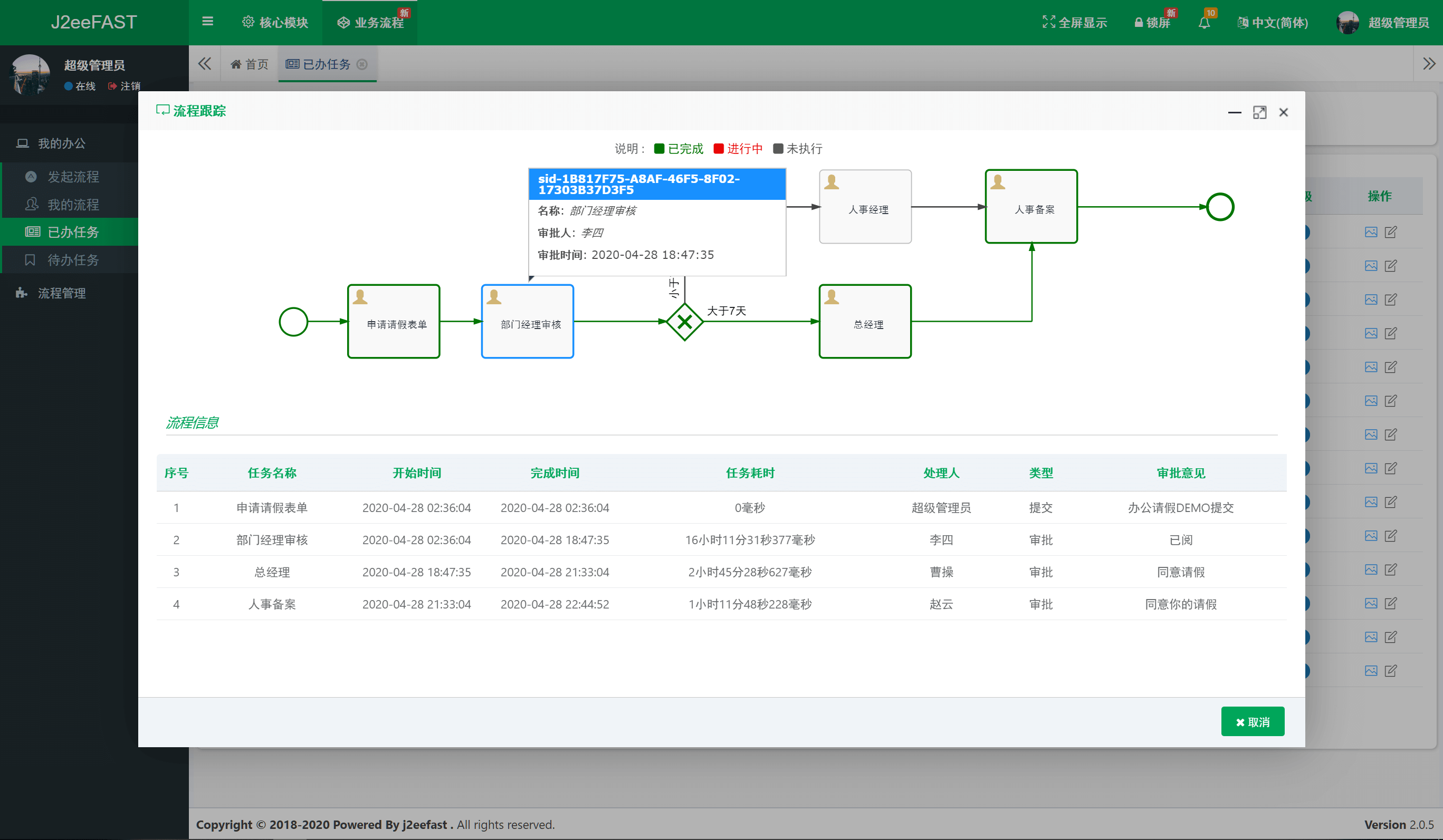Maximize the 流程跟踪 dialog
The width and height of the screenshot is (1443, 840).
click(x=1259, y=113)
